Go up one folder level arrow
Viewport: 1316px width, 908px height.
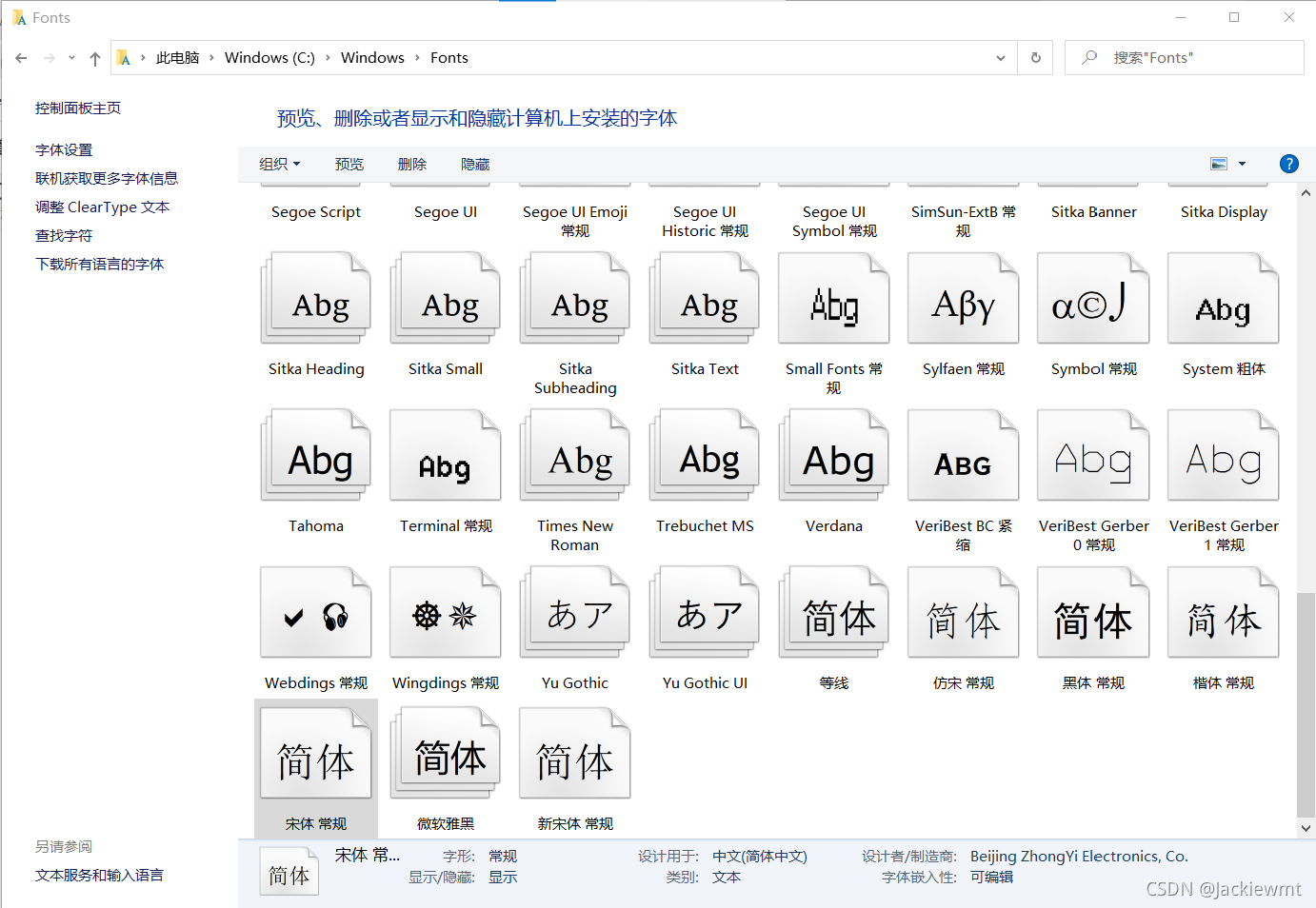95,58
